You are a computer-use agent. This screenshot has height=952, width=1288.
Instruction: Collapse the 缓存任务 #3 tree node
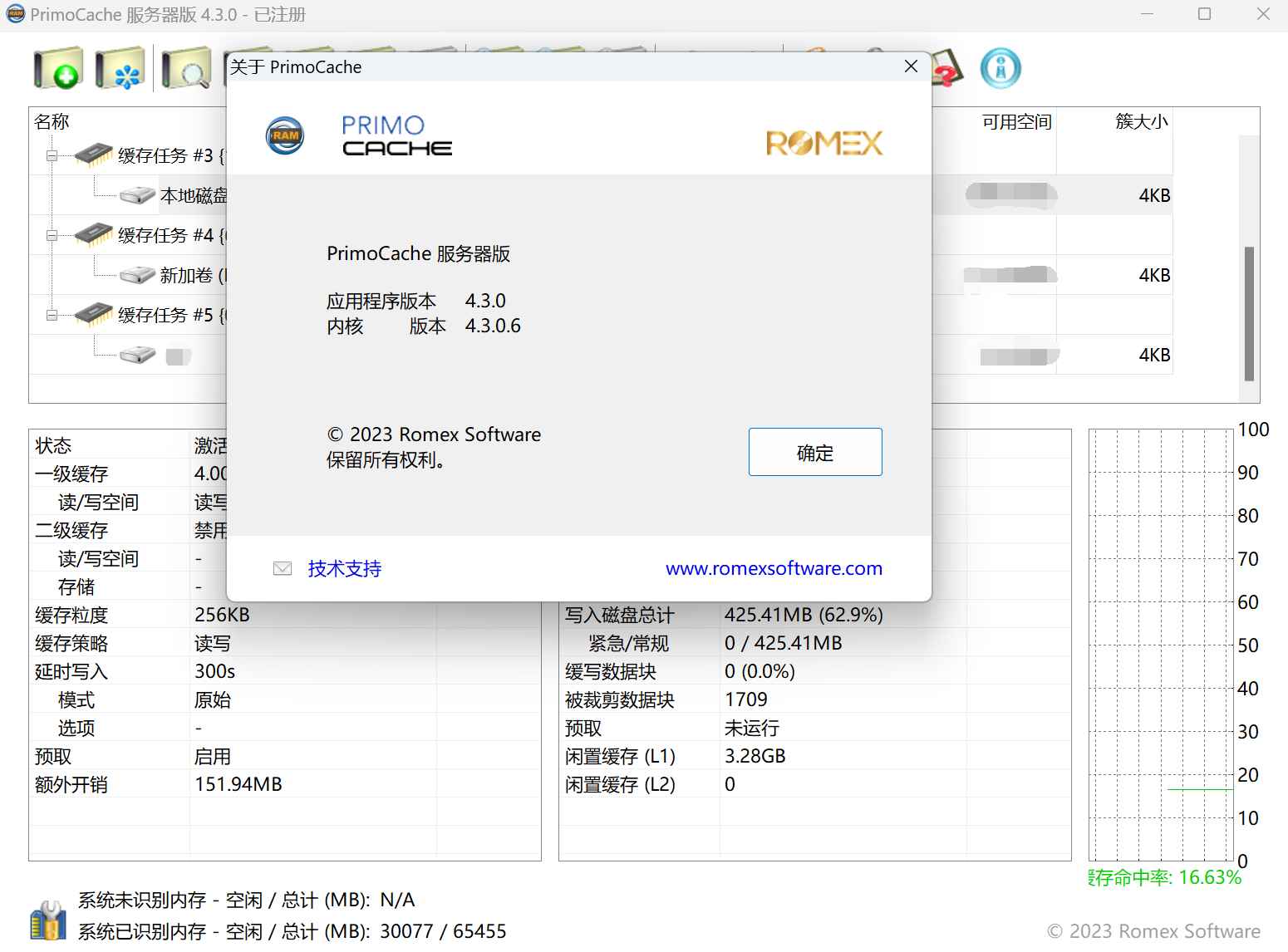tap(52, 155)
